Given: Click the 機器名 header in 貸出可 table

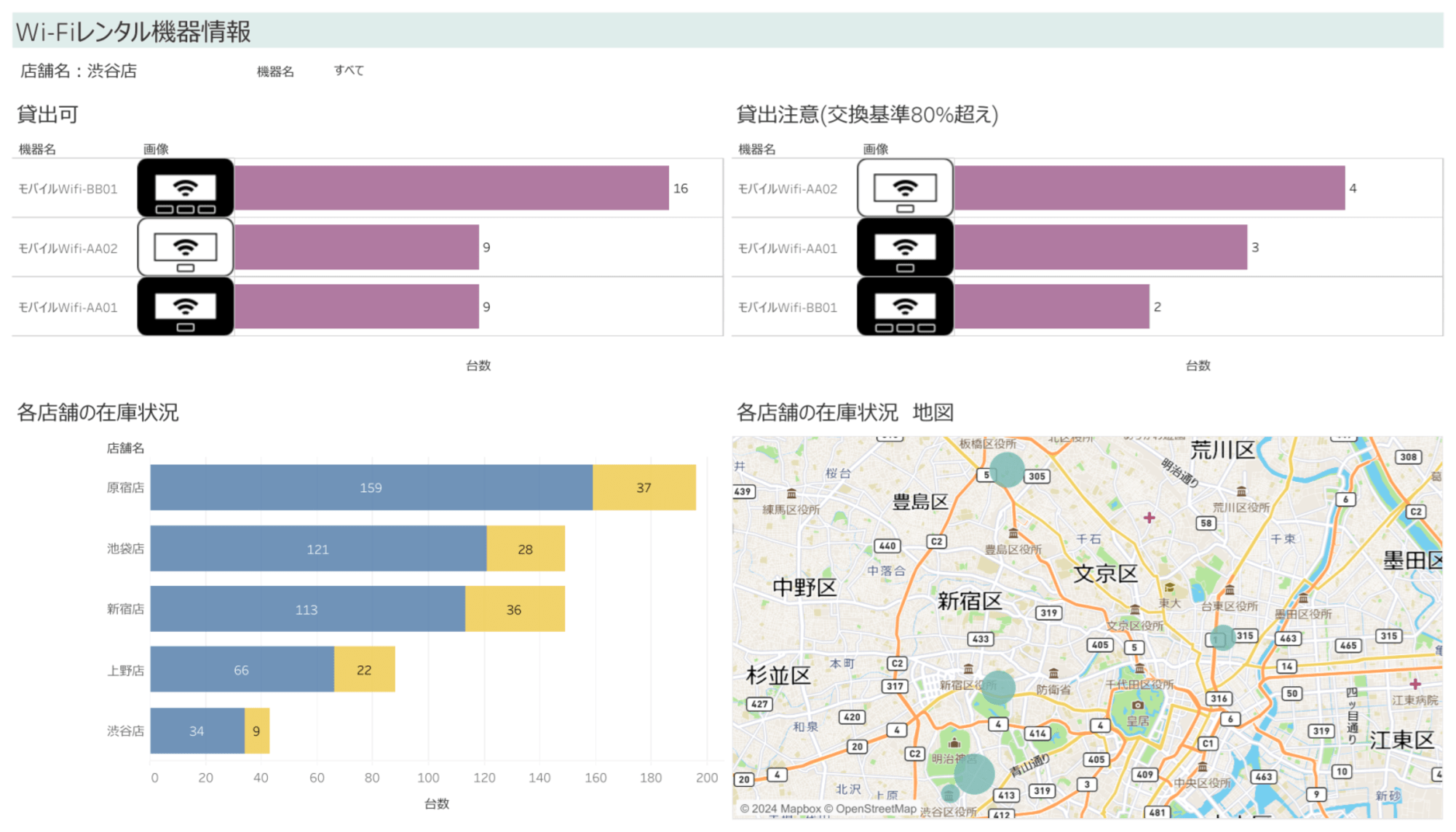Looking at the screenshot, I should pyautogui.click(x=37, y=149).
